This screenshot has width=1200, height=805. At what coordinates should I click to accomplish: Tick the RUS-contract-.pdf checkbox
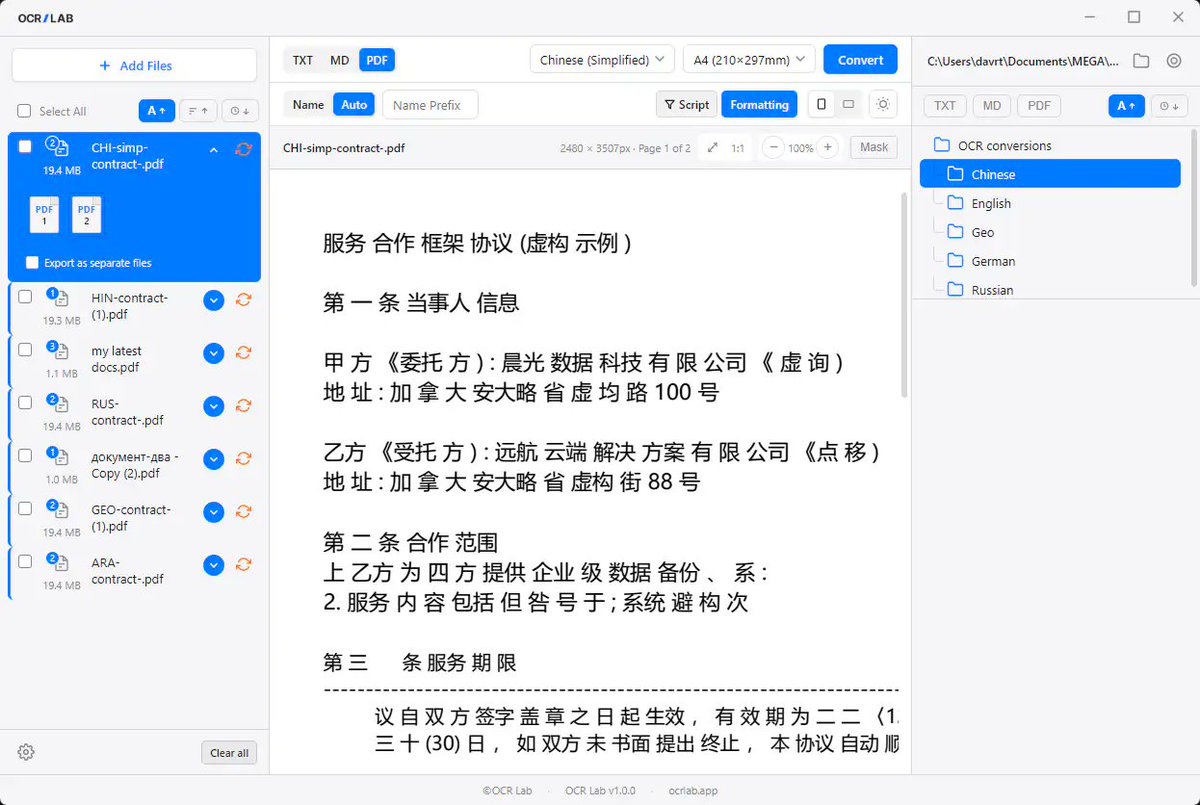(x=25, y=402)
